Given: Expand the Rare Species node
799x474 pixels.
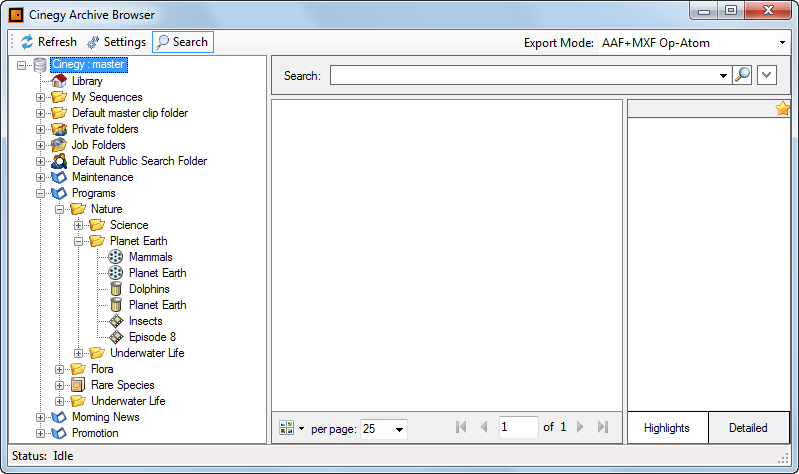Looking at the screenshot, I should (x=60, y=385).
